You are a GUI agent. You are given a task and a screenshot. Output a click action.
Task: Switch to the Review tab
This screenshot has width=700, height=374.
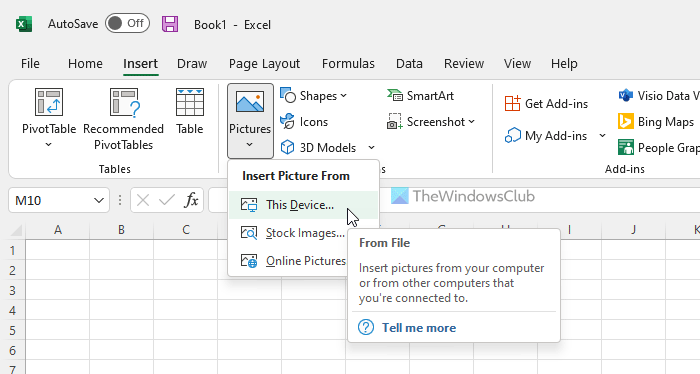[464, 63]
